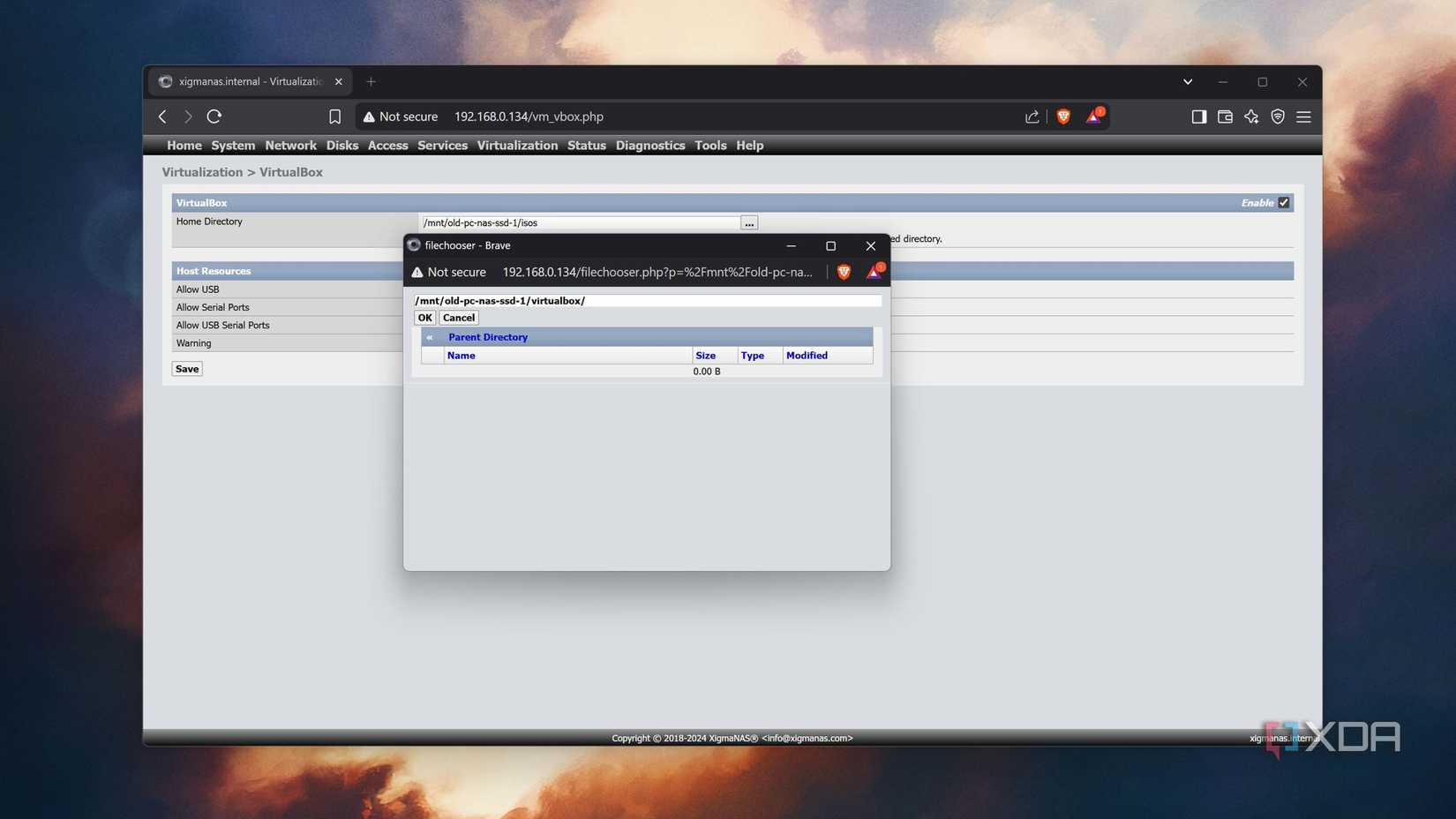Screen dimensions: 1456x819
Task: Open the Network menu
Action: click(x=290, y=146)
